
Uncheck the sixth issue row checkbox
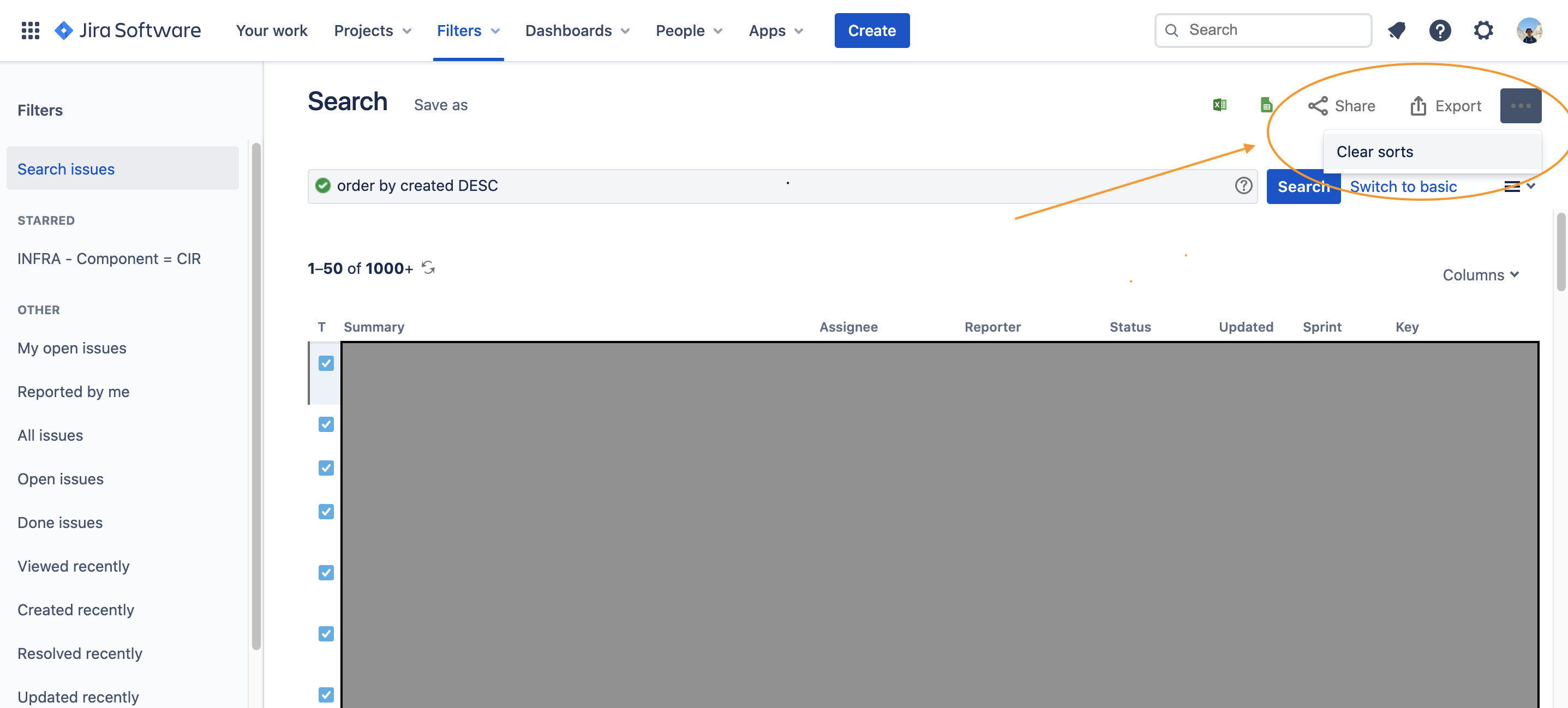click(326, 634)
